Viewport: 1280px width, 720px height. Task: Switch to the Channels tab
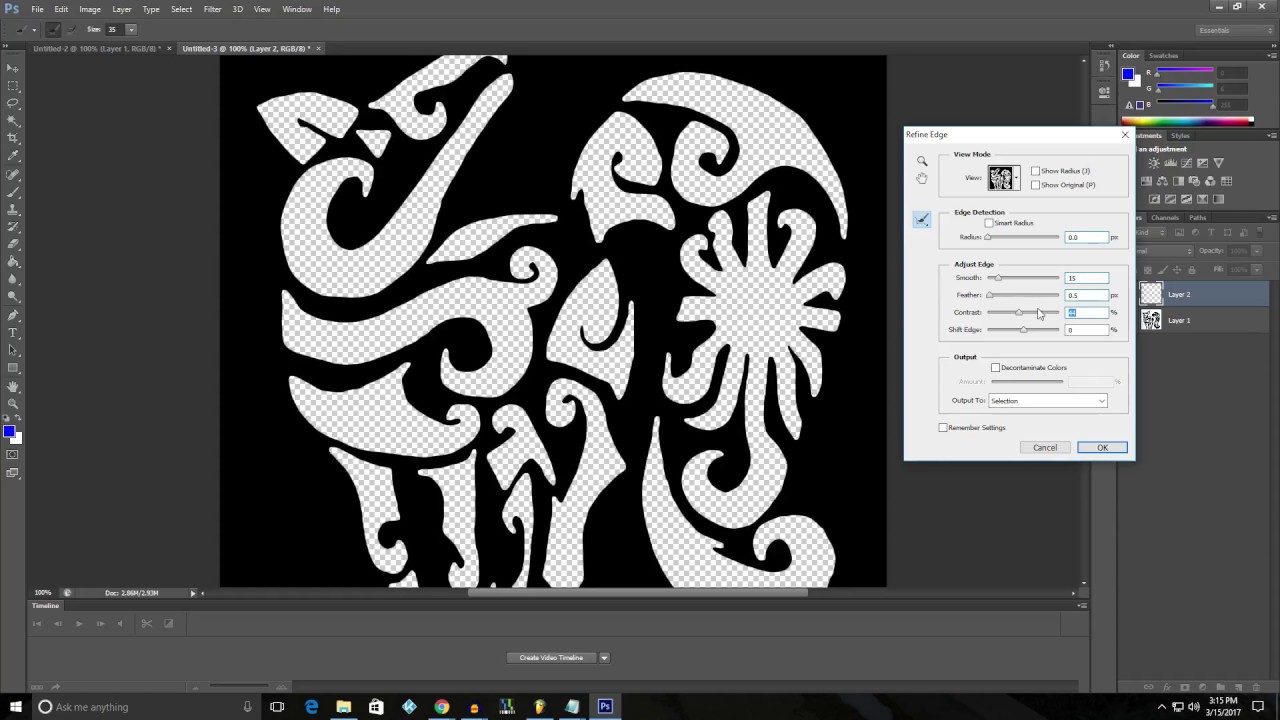(x=1164, y=218)
